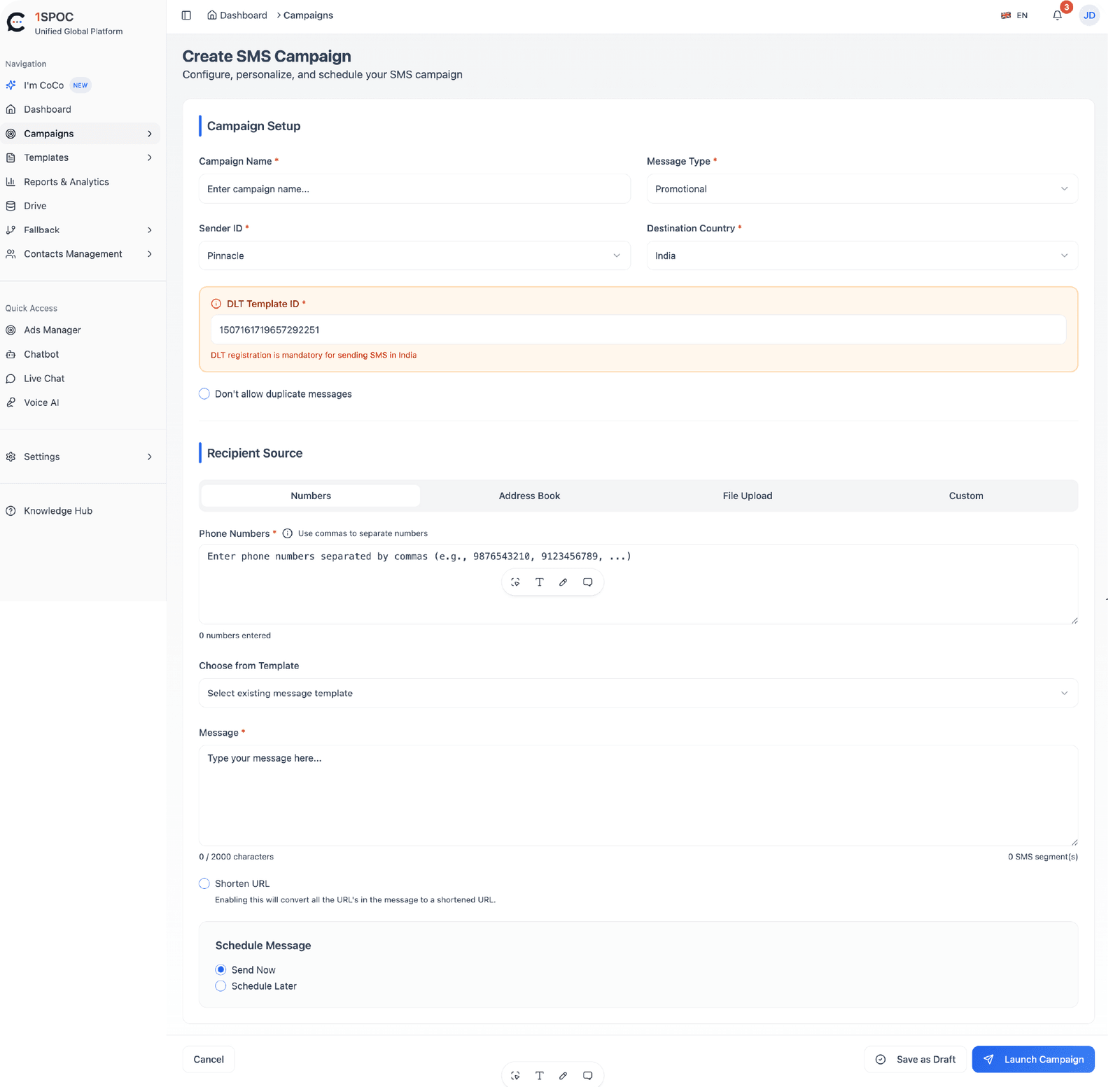Focus the DLT Template ID field
1120x1087 pixels.
pos(638,330)
